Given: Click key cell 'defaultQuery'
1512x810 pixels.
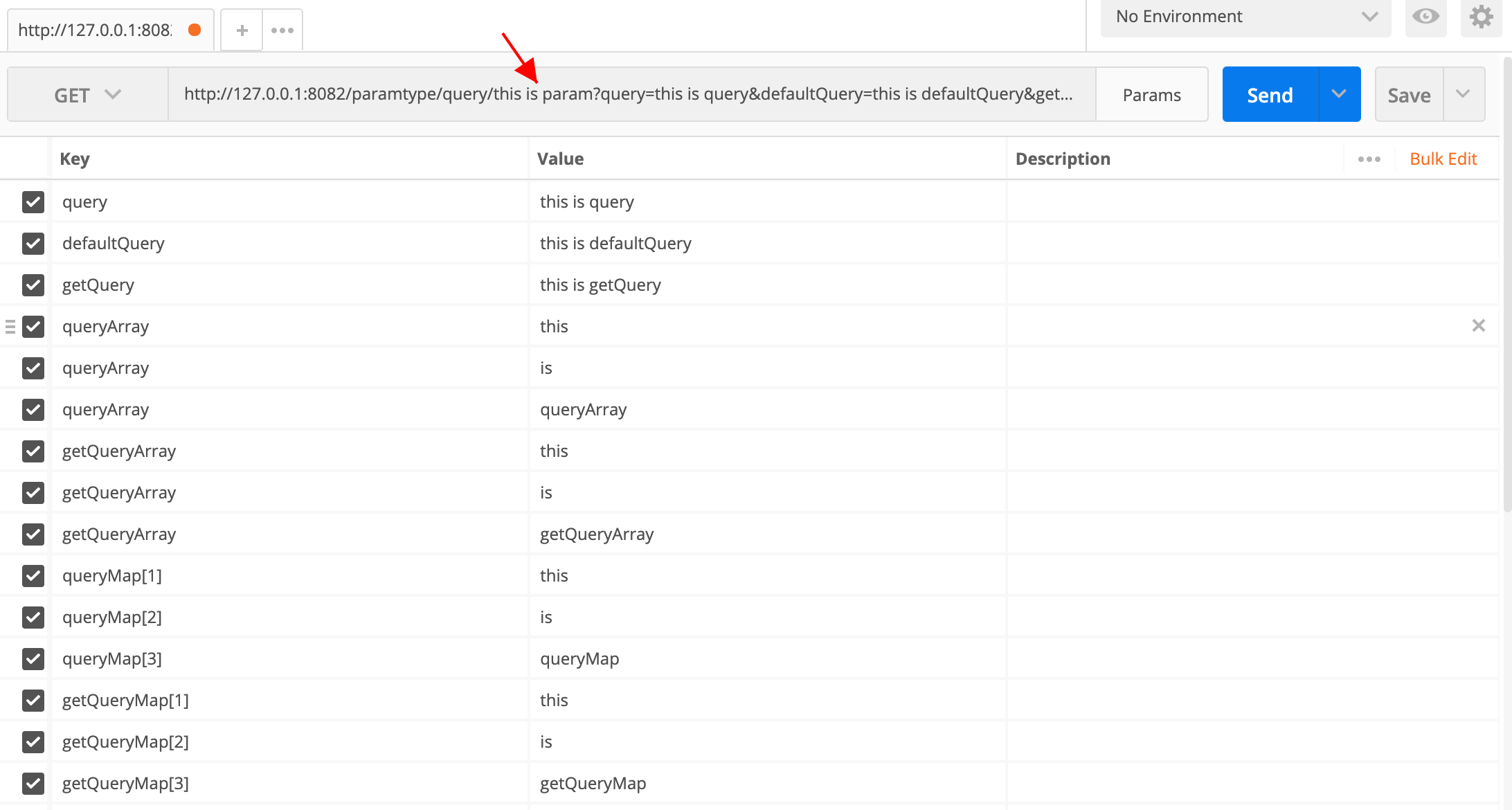Looking at the screenshot, I should (x=290, y=243).
